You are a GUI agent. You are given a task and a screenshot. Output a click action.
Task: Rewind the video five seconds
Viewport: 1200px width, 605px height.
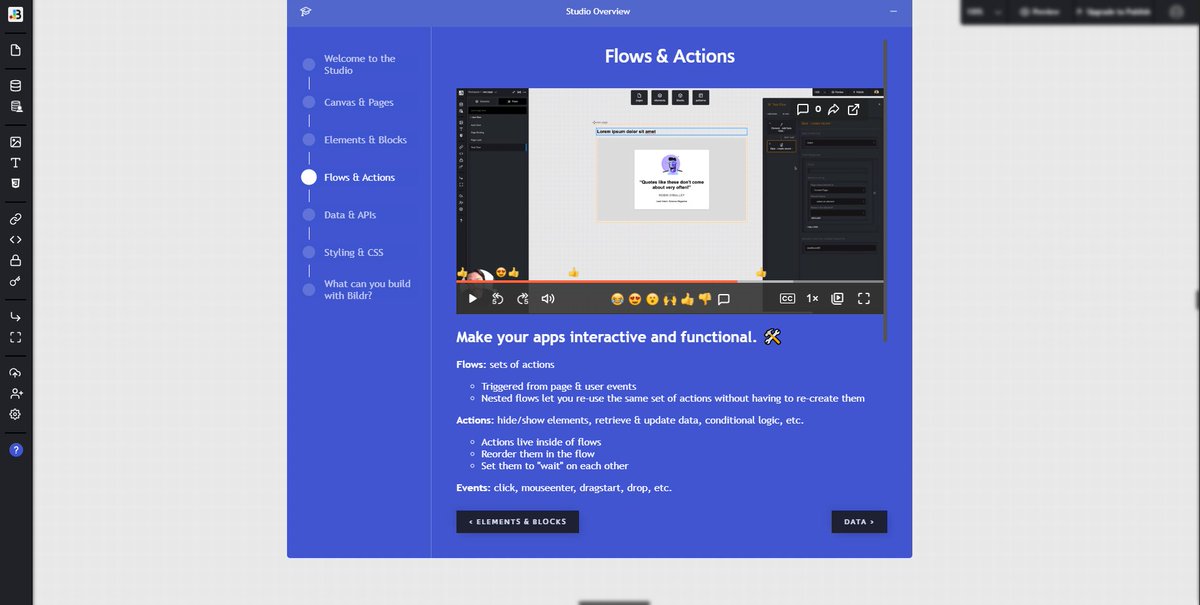497,298
